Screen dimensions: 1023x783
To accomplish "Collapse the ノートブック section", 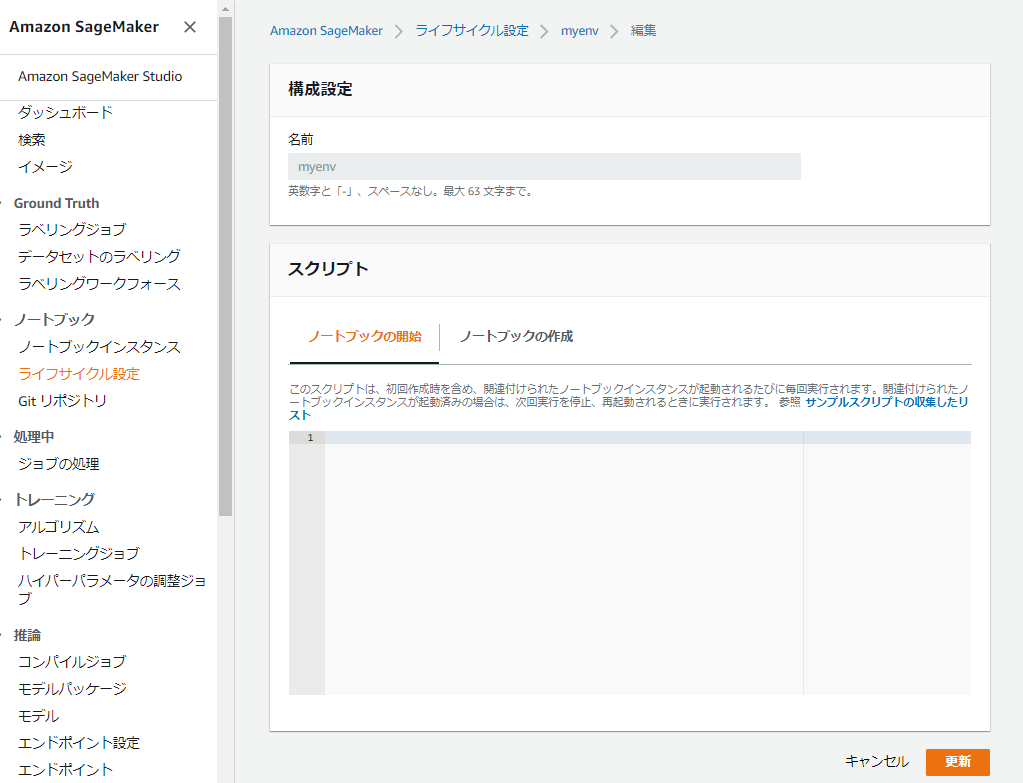I will tap(54, 319).
